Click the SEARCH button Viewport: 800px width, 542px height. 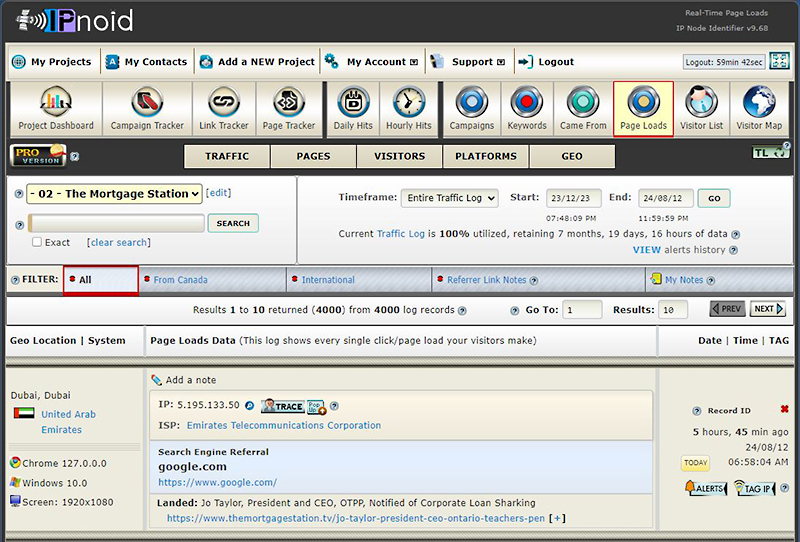(x=233, y=223)
